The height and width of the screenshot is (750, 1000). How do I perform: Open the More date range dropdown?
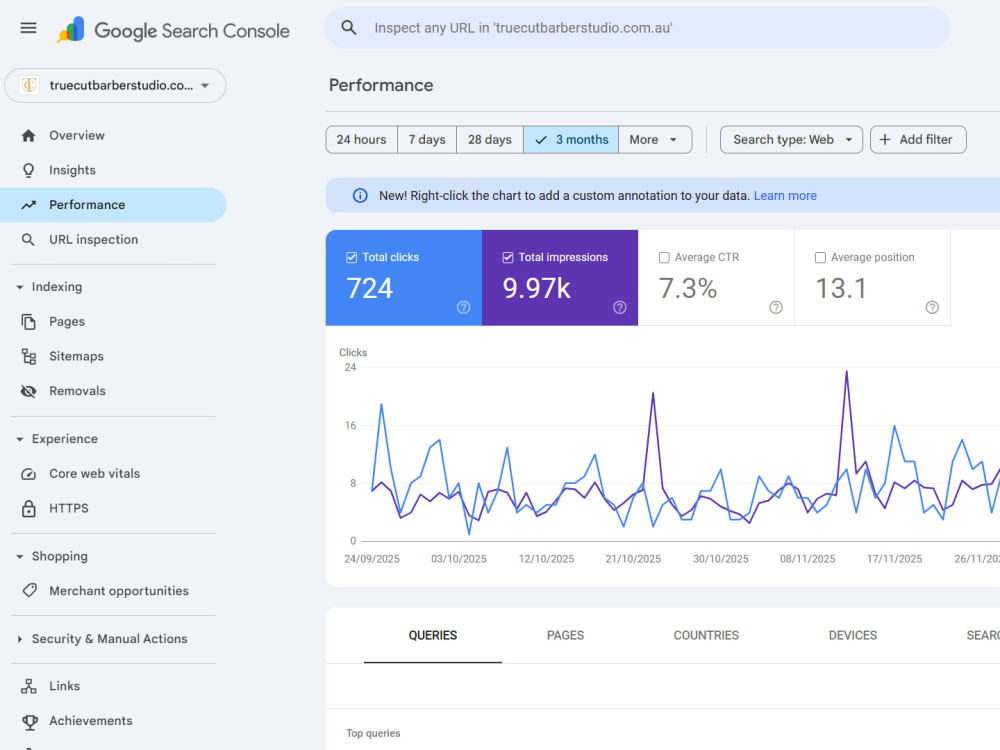(x=655, y=140)
